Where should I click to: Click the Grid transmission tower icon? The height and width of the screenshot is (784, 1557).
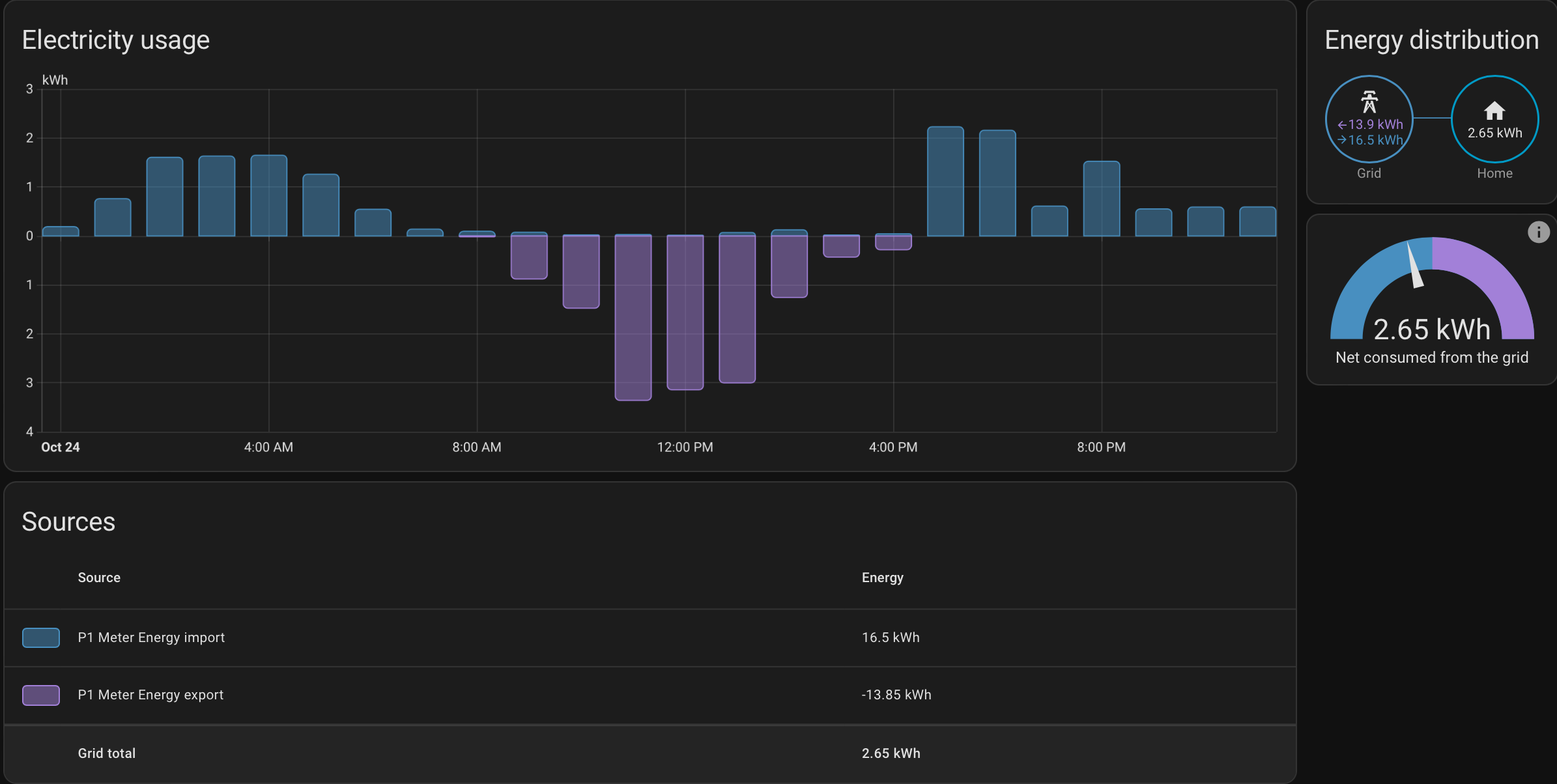click(x=1369, y=102)
